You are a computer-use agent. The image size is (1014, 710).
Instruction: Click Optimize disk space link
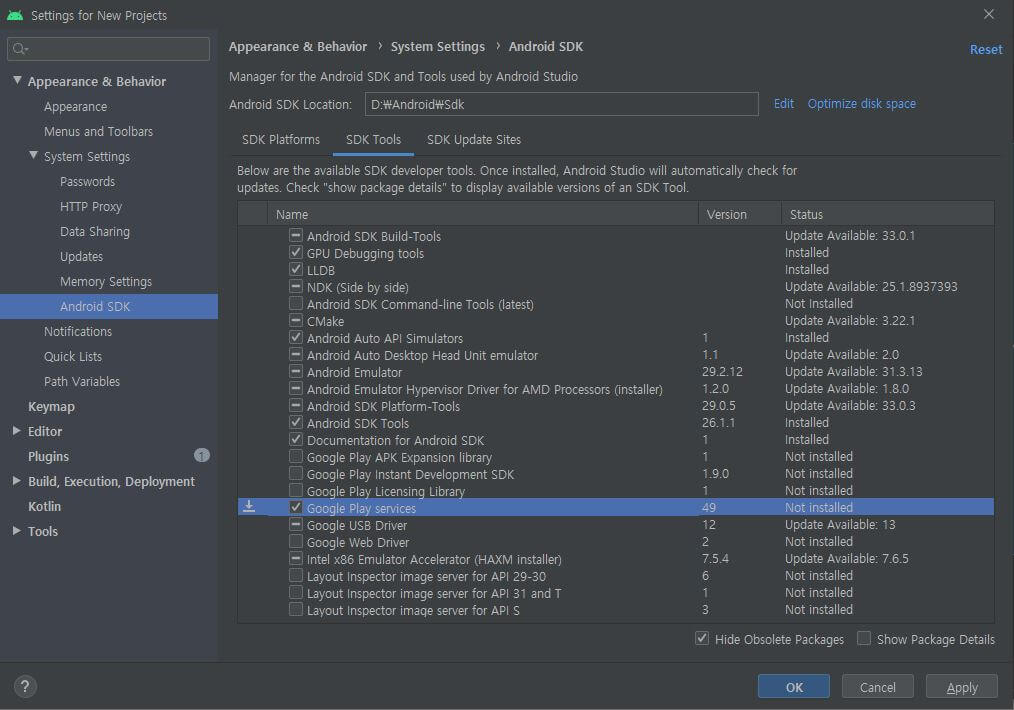coord(861,103)
